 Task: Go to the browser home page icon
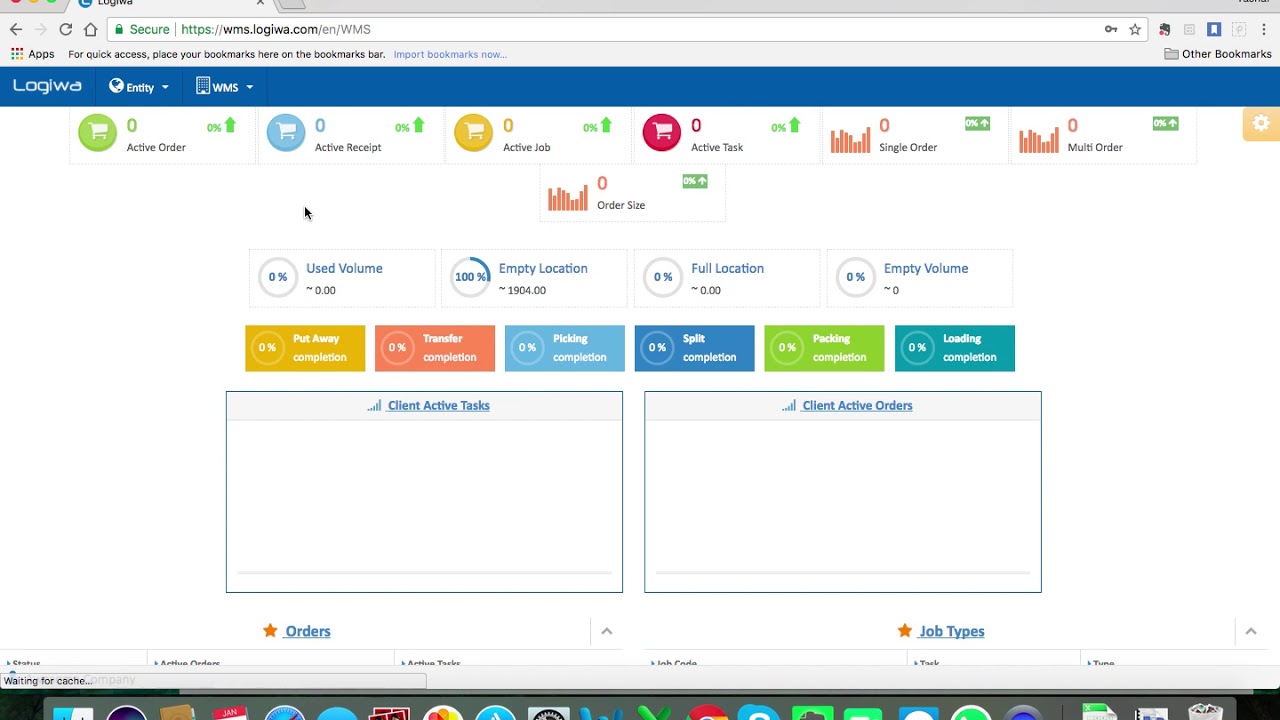click(91, 29)
